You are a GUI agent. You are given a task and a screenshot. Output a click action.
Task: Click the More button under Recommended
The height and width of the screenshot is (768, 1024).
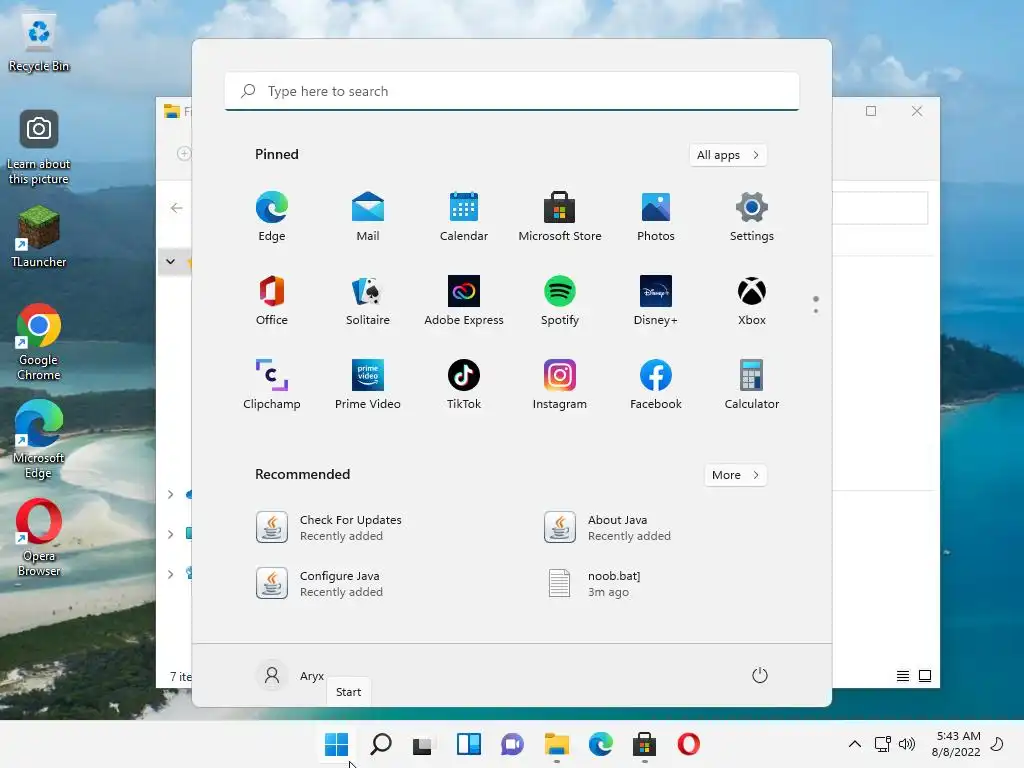click(x=735, y=475)
